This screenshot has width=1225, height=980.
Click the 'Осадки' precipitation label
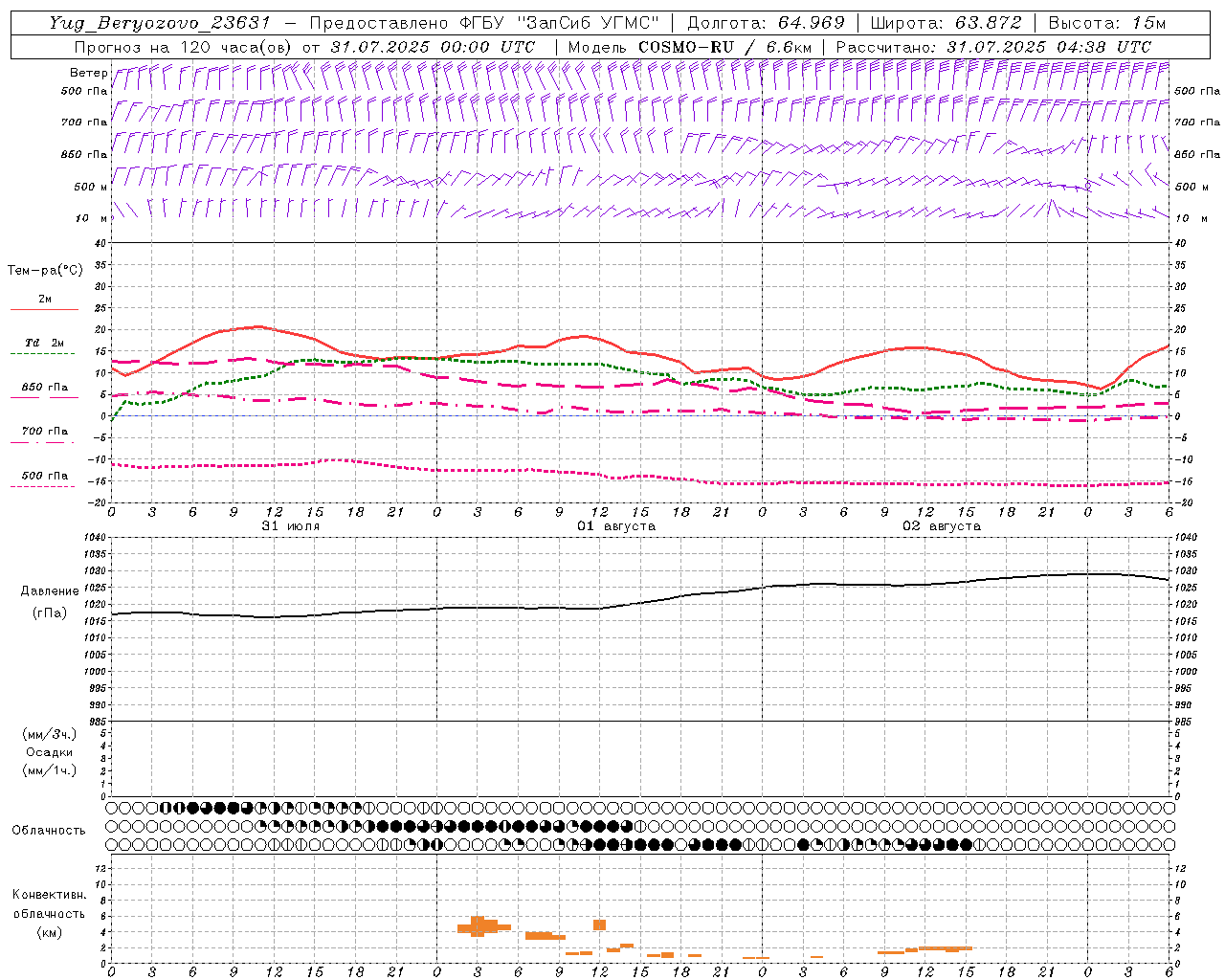[50, 752]
